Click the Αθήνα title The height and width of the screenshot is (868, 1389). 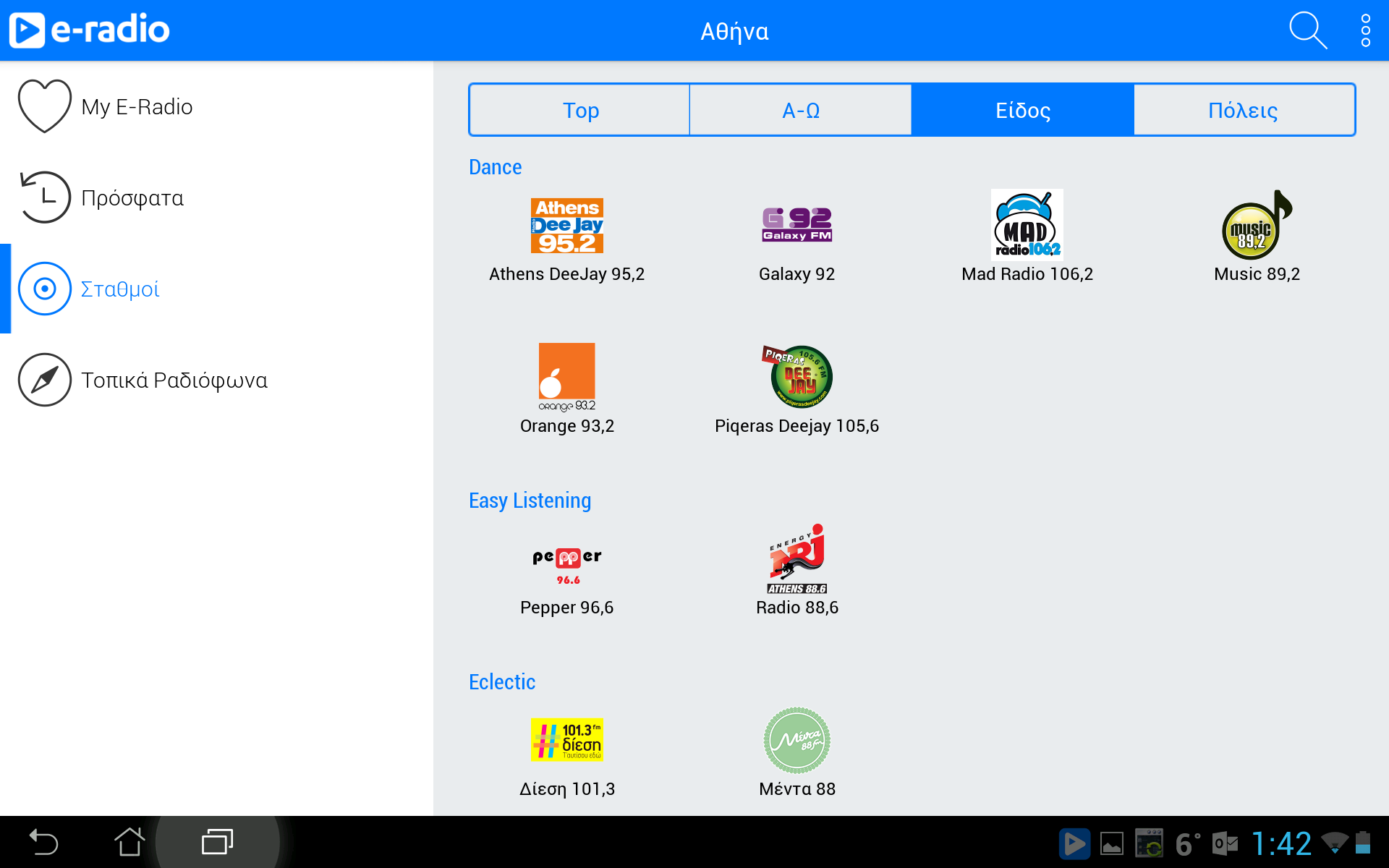tap(734, 32)
